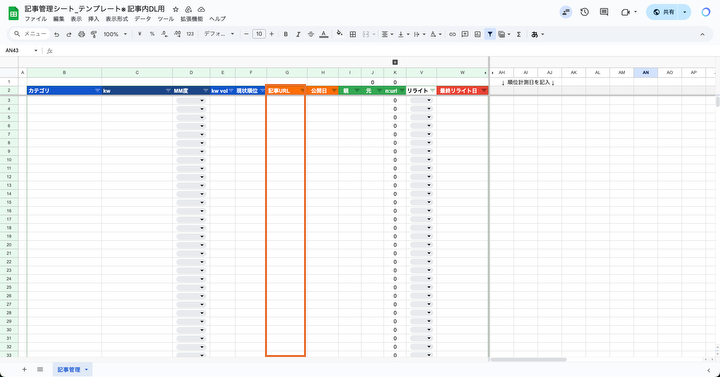Open the 表示形式 menu
Screen dimensions: 720x377
point(117,19)
